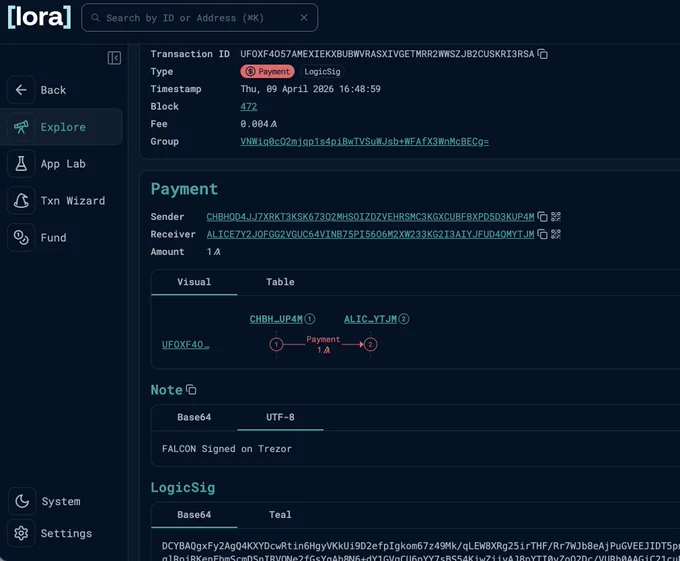Select App Lab in the sidebar
Image resolution: width=680 pixels, height=561 pixels.
[63, 164]
